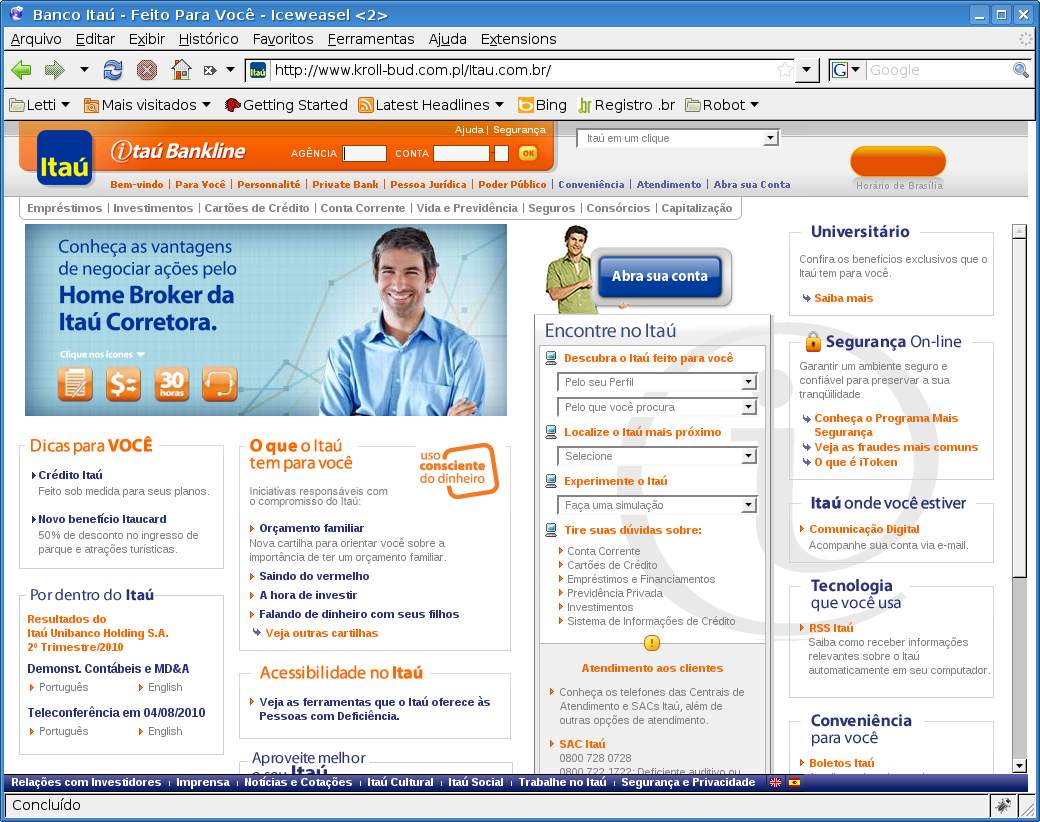
Task: Click the status bar bug icon
Action: coord(1002,805)
